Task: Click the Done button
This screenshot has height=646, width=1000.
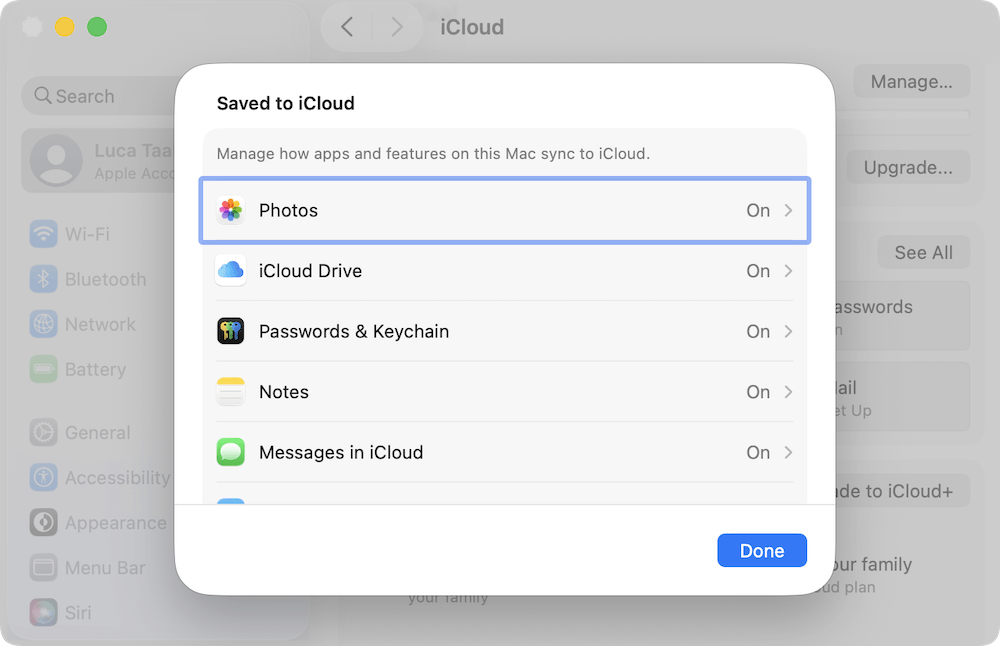Action: [762, 550]
